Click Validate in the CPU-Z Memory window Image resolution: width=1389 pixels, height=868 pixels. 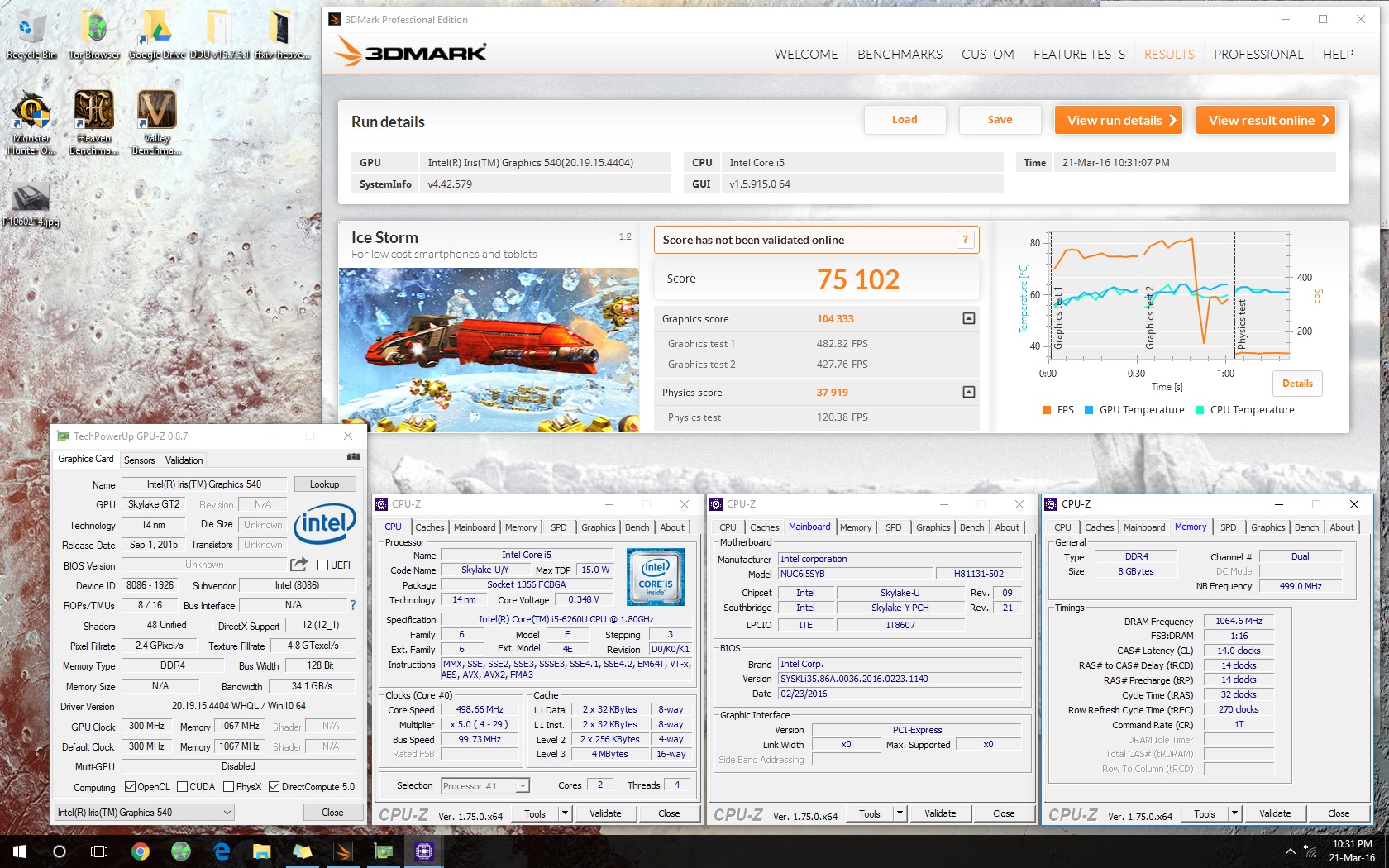(1274, 813)
